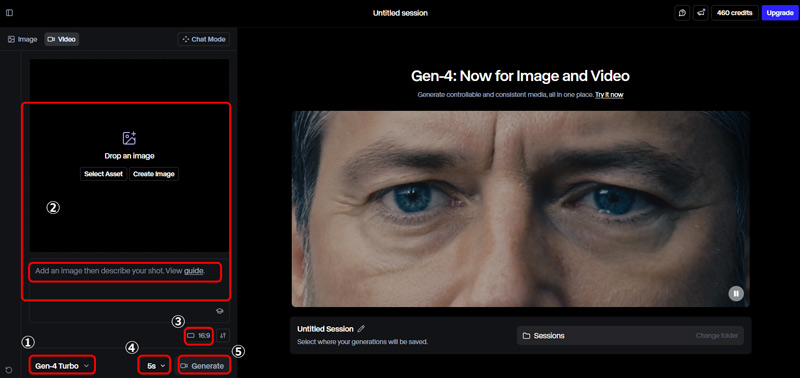Click the swap arrows settings icon

pos(223,336)
